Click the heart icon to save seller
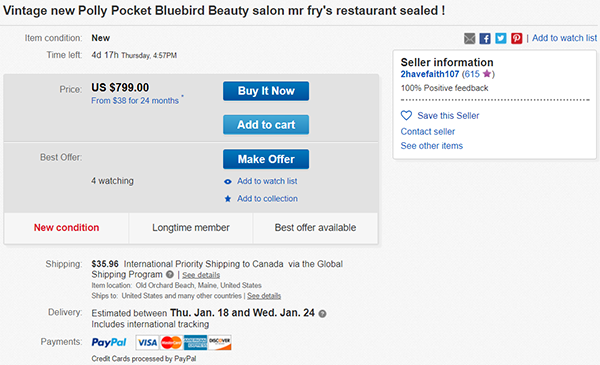The height and width of the screenshot is (365, 600). 406,116
